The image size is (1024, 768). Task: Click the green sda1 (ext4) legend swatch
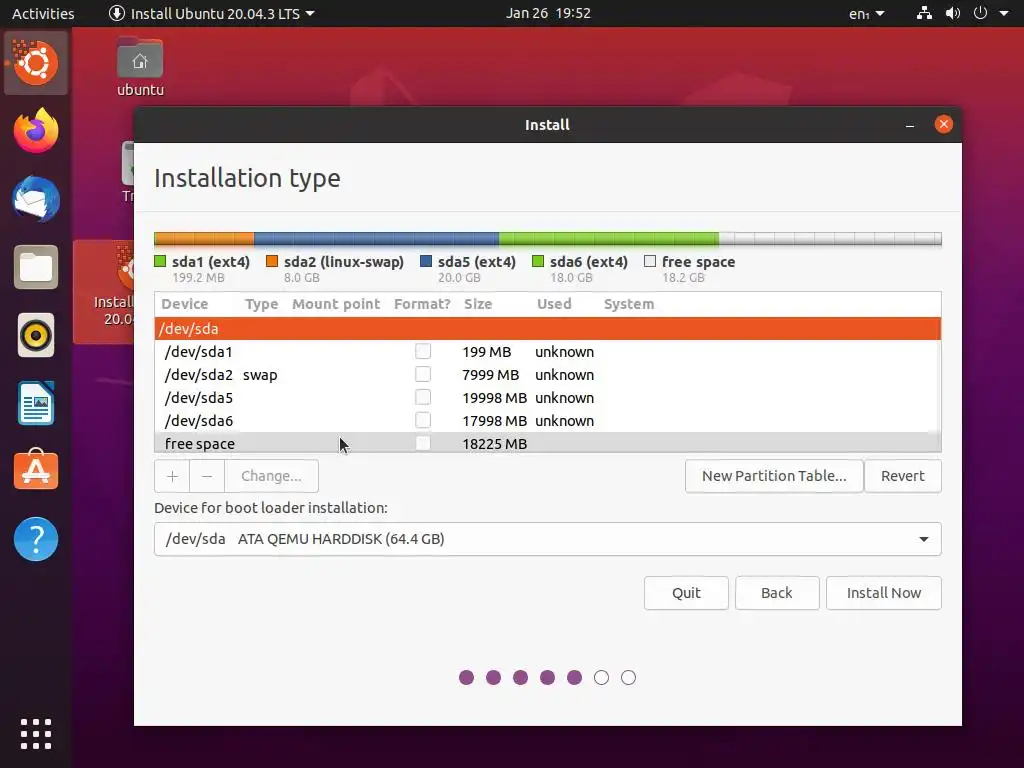click(160, 261)
